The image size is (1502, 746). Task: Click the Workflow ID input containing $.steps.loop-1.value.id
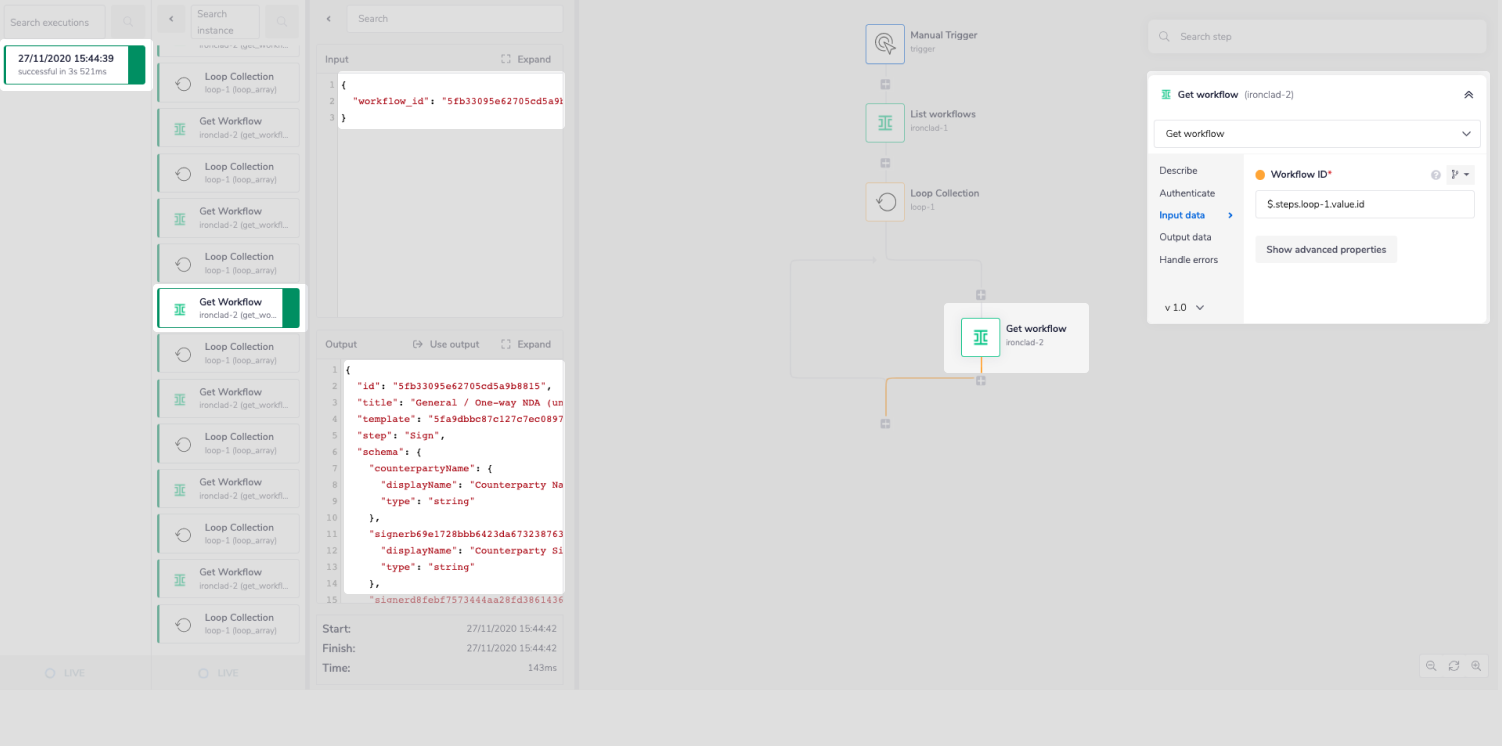pos(1364,204)
